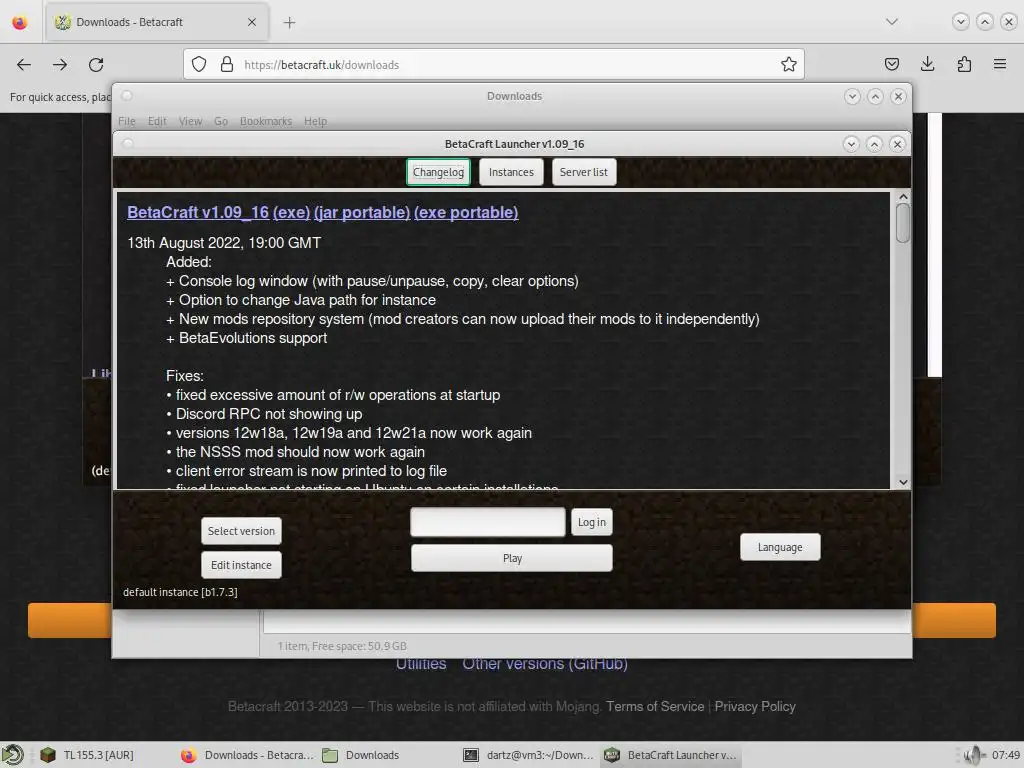Open the Terms of Service link

[x=655, y=707]
